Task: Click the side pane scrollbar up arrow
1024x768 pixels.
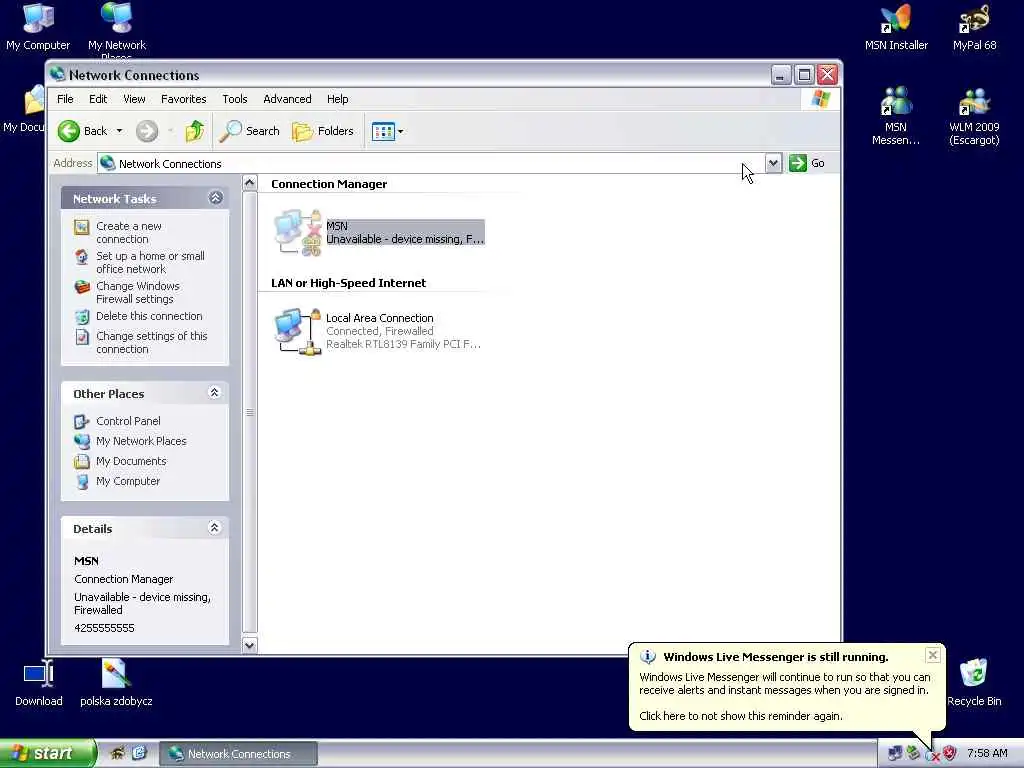Action: click(249, 184)
